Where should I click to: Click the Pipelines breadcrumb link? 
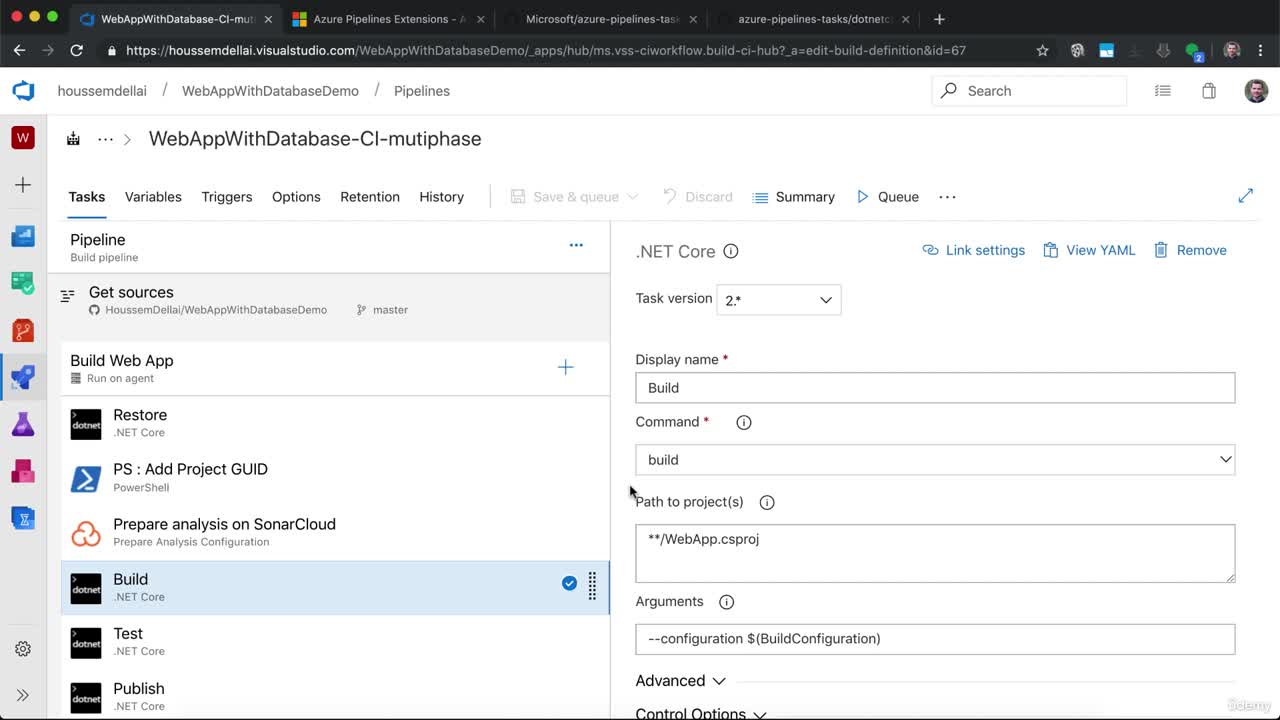(x=422, y=91)
